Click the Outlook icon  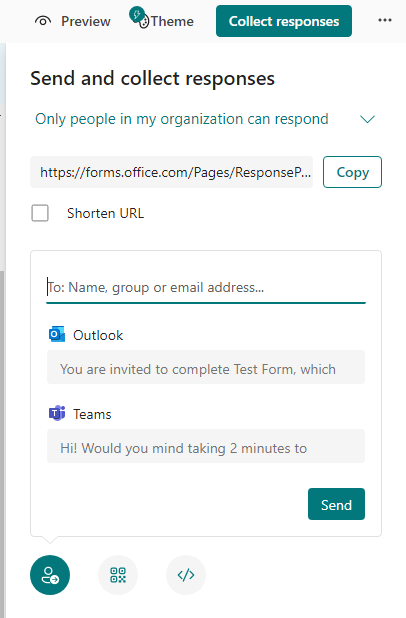tap(57, 334)
